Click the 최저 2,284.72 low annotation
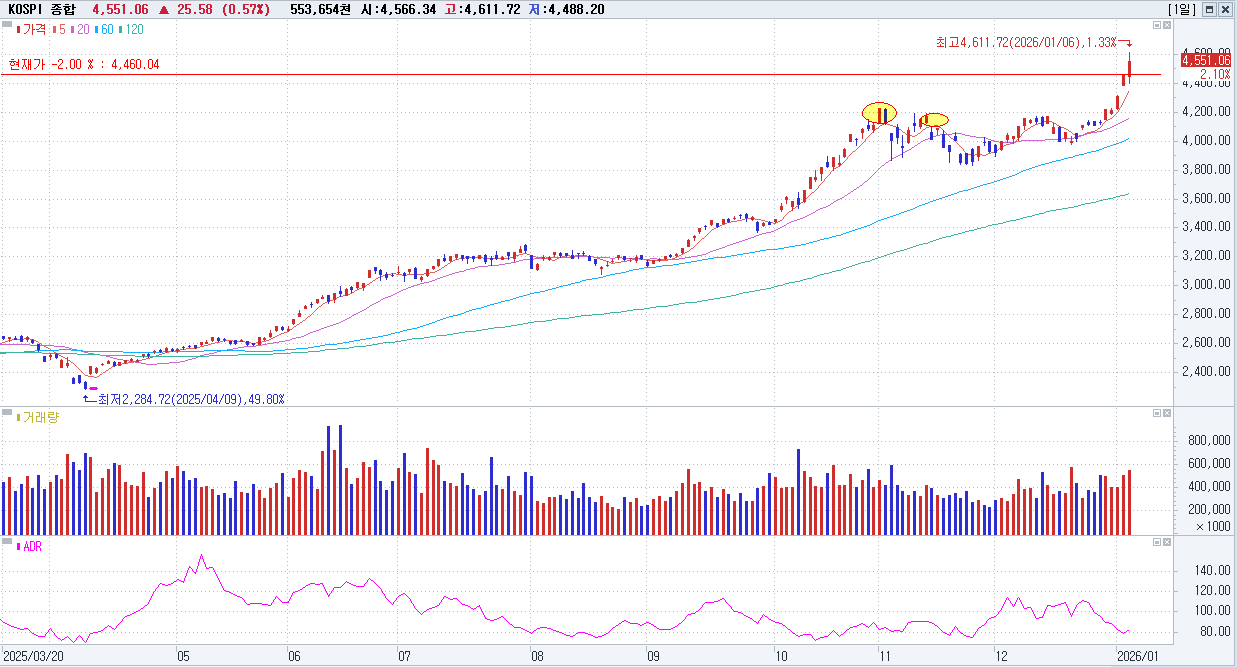Image resolution: width=1237 pixels, height=667 pixels. coord(191,399)
